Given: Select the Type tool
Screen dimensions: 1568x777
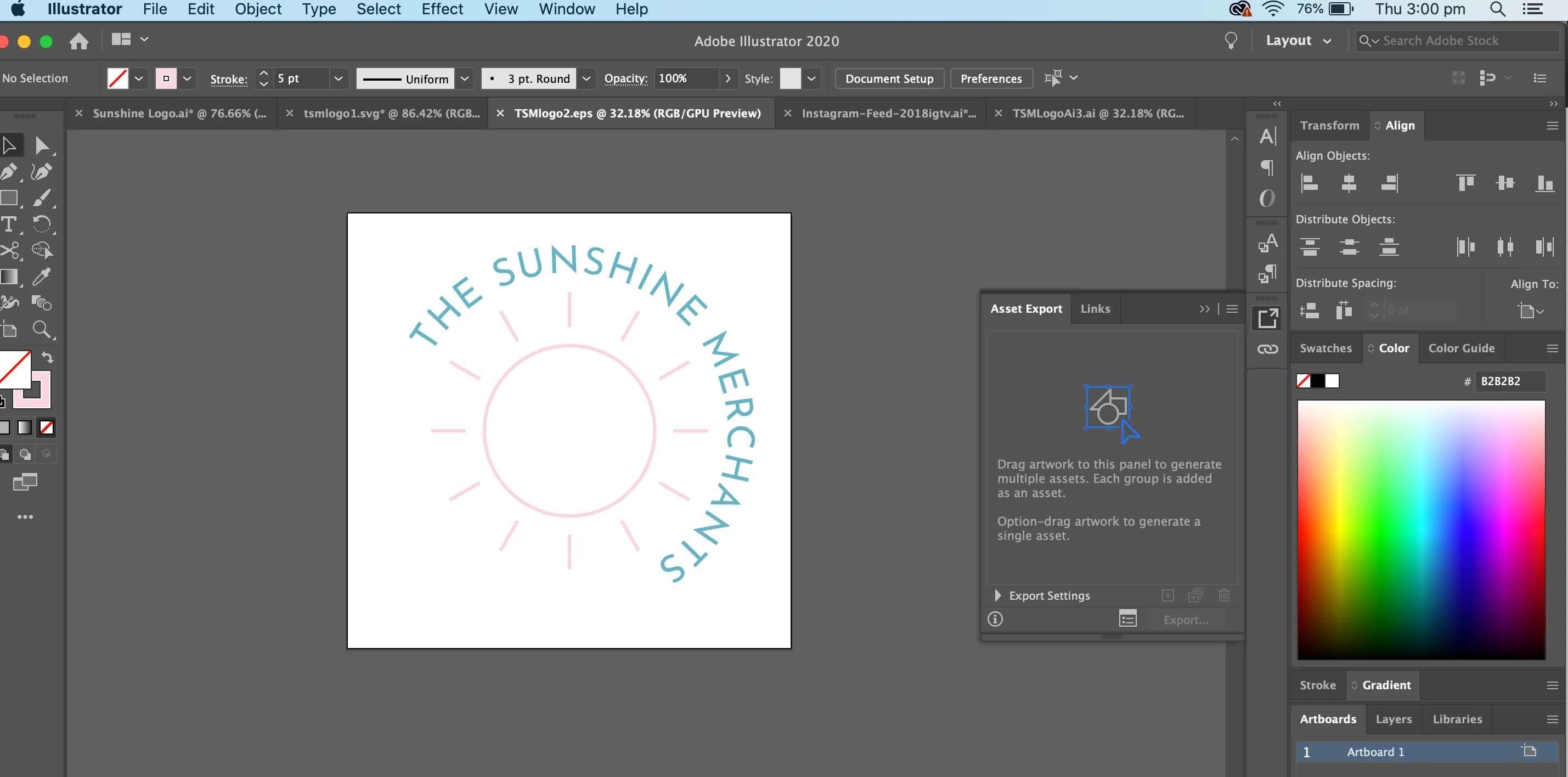Looking at the screenshot, I should (9, 224).
